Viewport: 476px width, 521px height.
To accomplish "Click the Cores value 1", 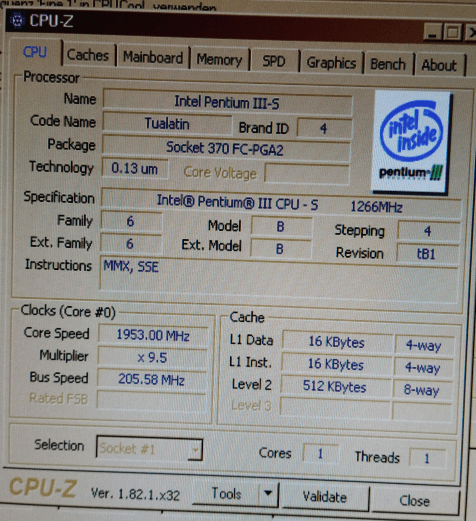I will (321, 454).
